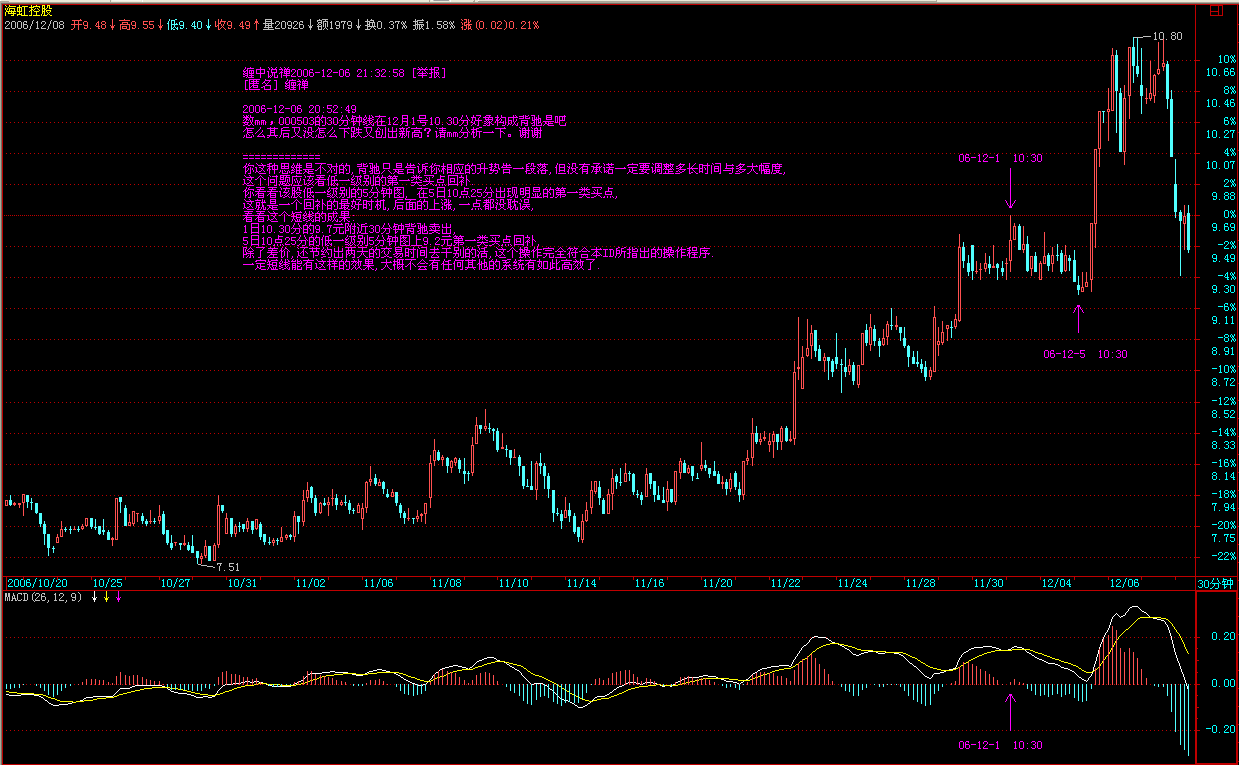
Task: Click the magenta up arrow below 06-12-5 candle
Action: pos(1078,319)
